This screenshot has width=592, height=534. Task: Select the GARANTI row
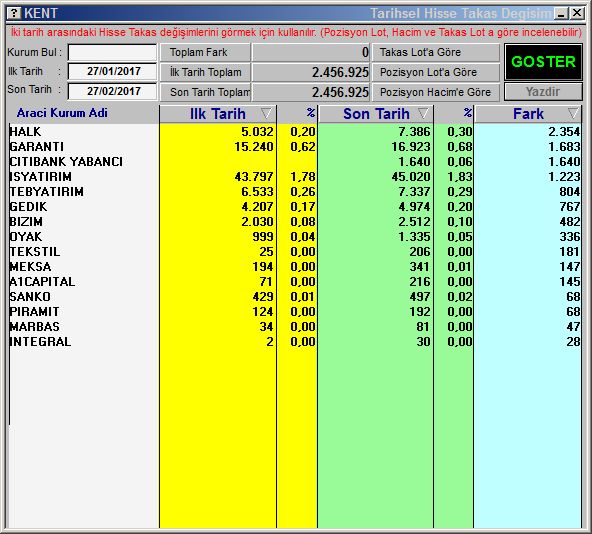pyautogui.click(x=295, y=147)
